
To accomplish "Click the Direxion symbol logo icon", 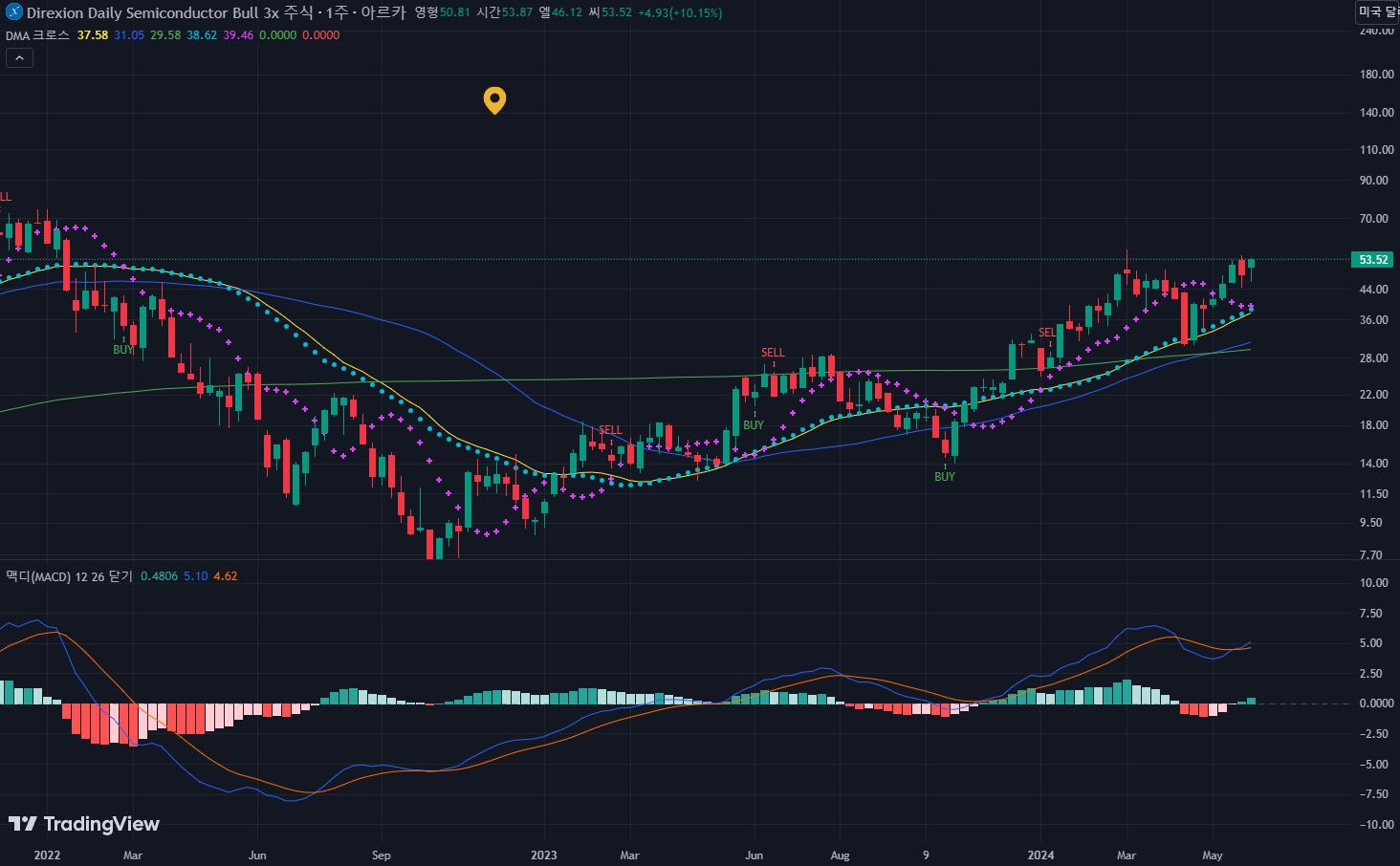I will click(x=14, y=12).
